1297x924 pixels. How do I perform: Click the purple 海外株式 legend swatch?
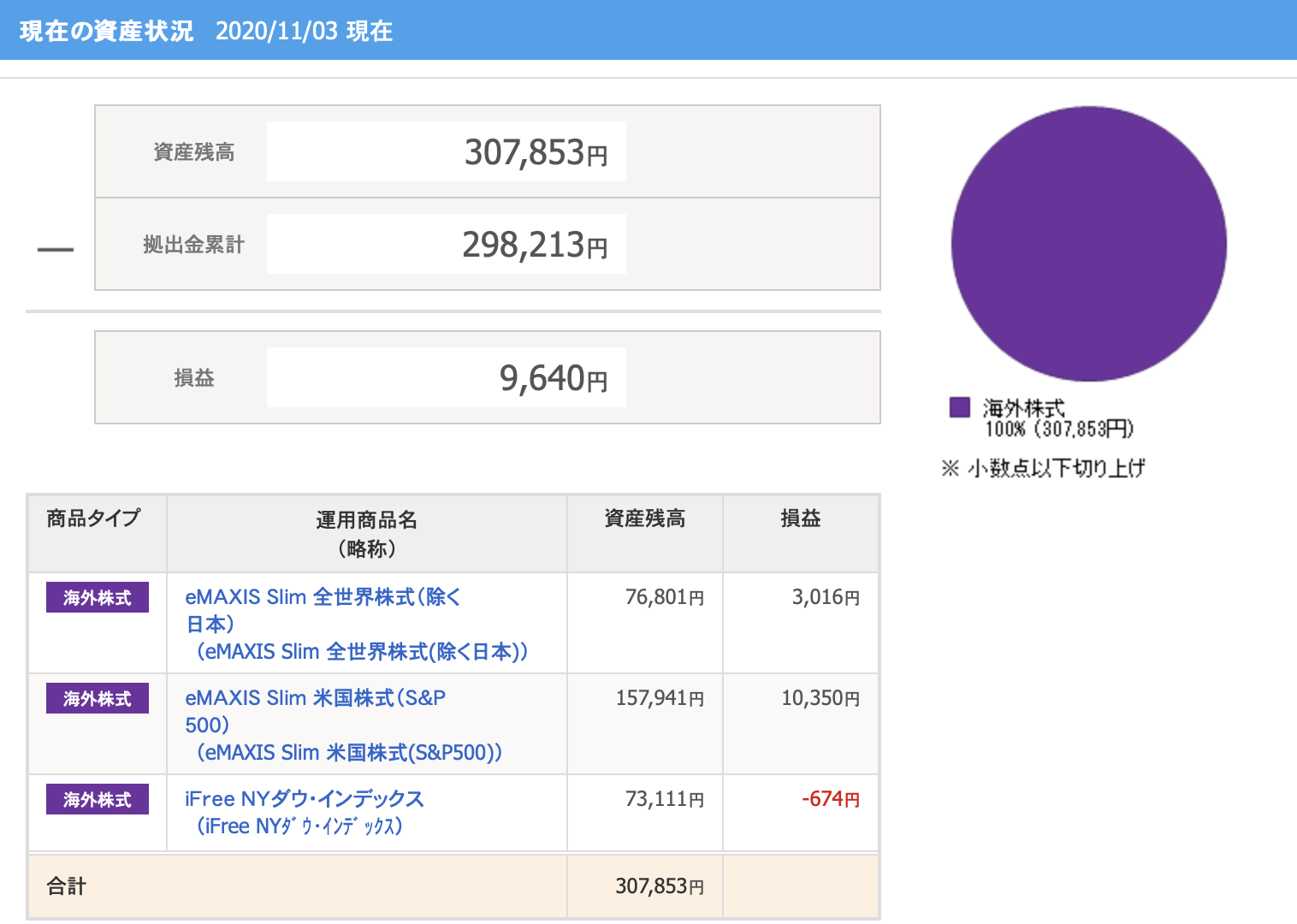(960, 407)
